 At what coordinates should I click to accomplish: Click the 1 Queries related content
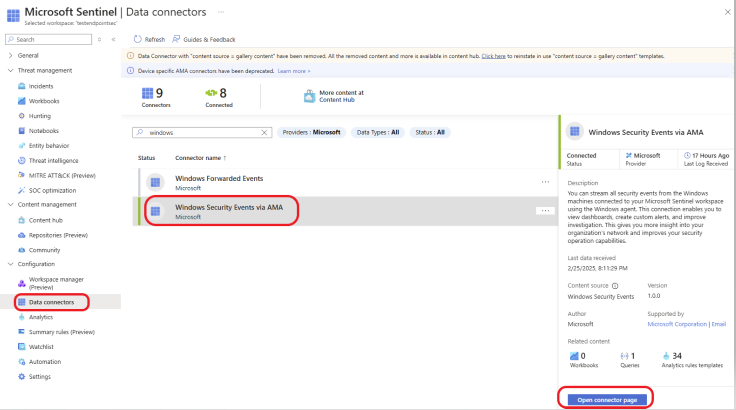coord(629,360)
